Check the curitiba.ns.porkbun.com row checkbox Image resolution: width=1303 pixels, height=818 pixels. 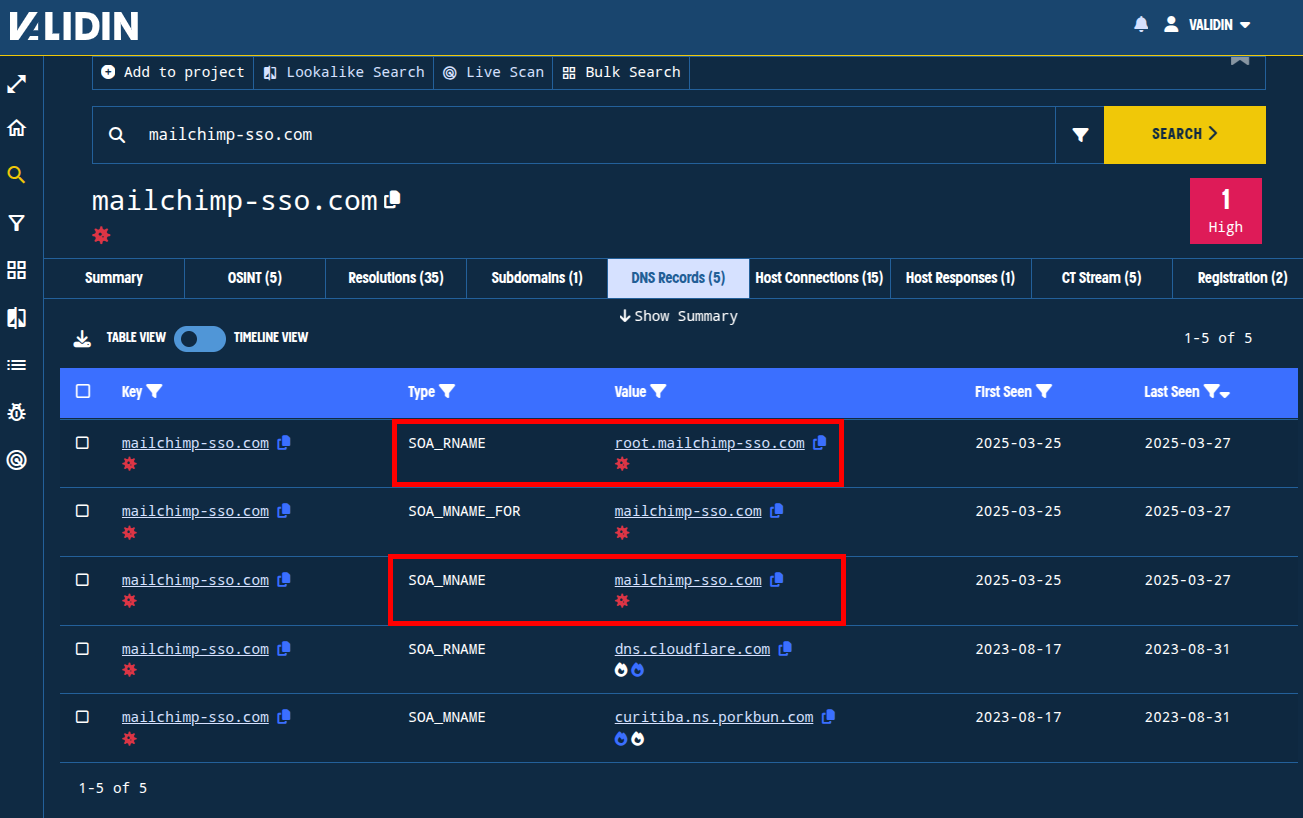[x=83, y=717]
